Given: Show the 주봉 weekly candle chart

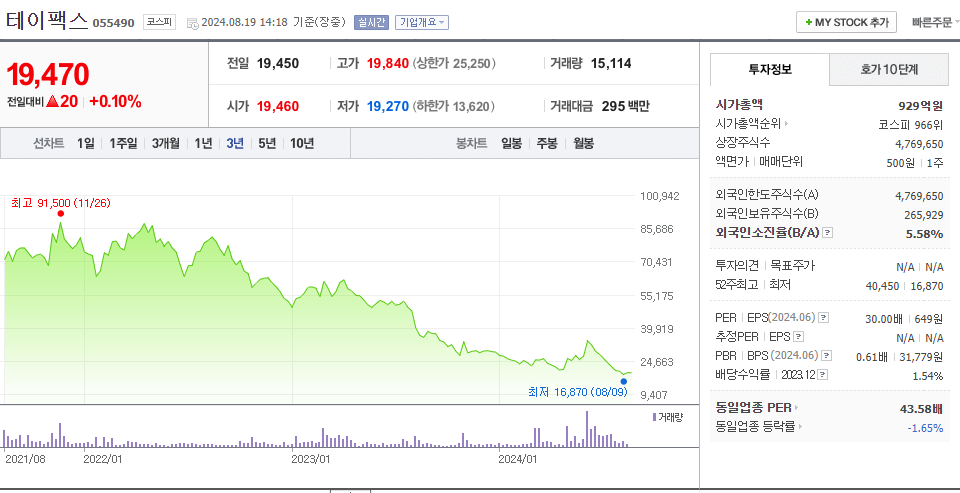Looking at the screenshot, I should [547, 143].
